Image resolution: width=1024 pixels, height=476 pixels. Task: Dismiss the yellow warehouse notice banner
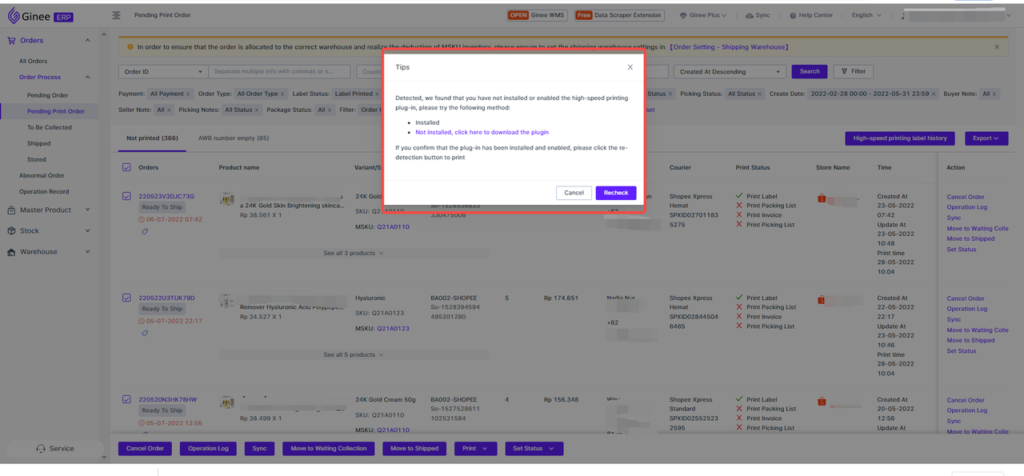[x=997, y=47]
